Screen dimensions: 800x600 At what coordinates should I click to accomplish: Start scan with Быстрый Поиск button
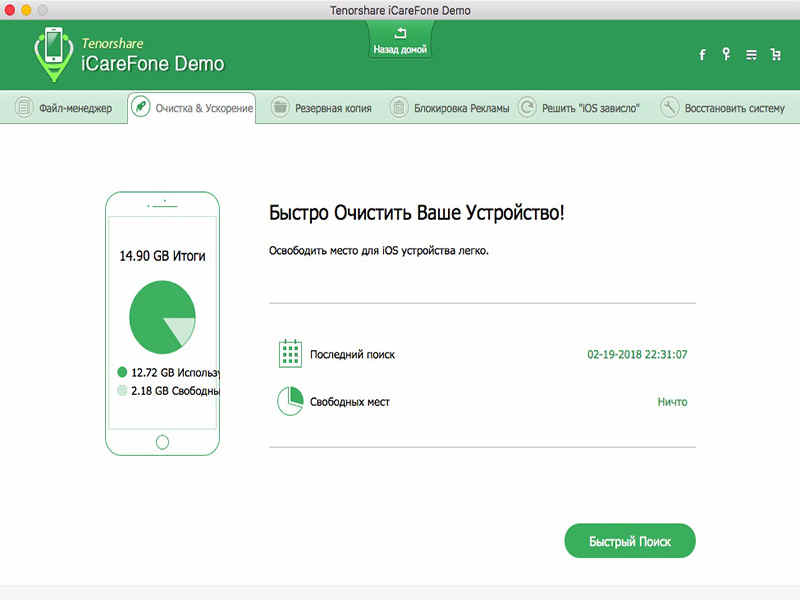point(630,541)
